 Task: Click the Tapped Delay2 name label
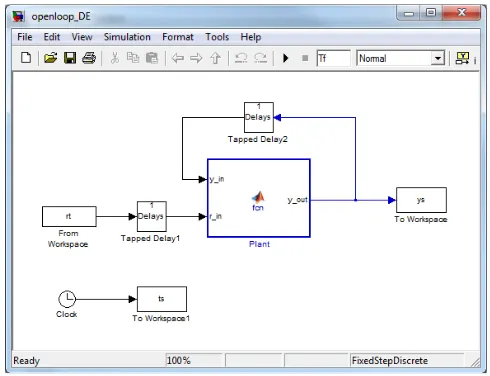point(258,139)
